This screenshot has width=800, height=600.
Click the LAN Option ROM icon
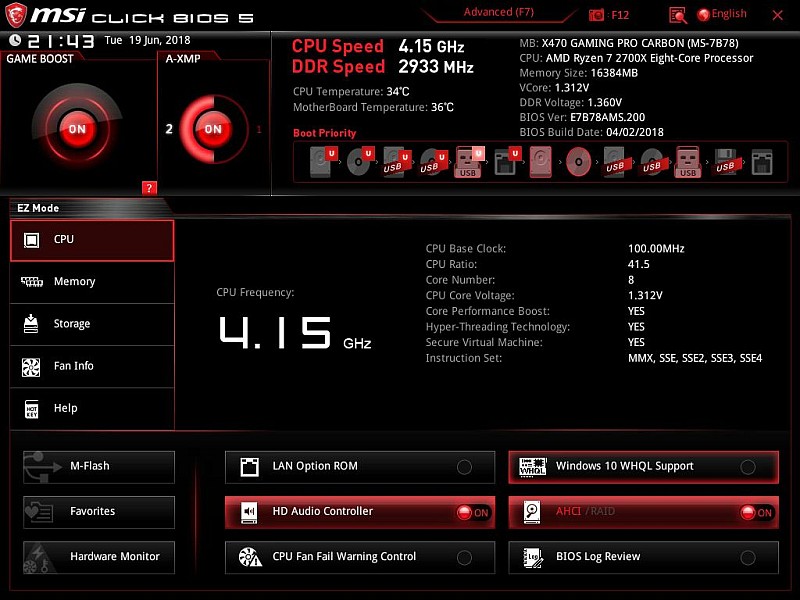click(249, 466)
